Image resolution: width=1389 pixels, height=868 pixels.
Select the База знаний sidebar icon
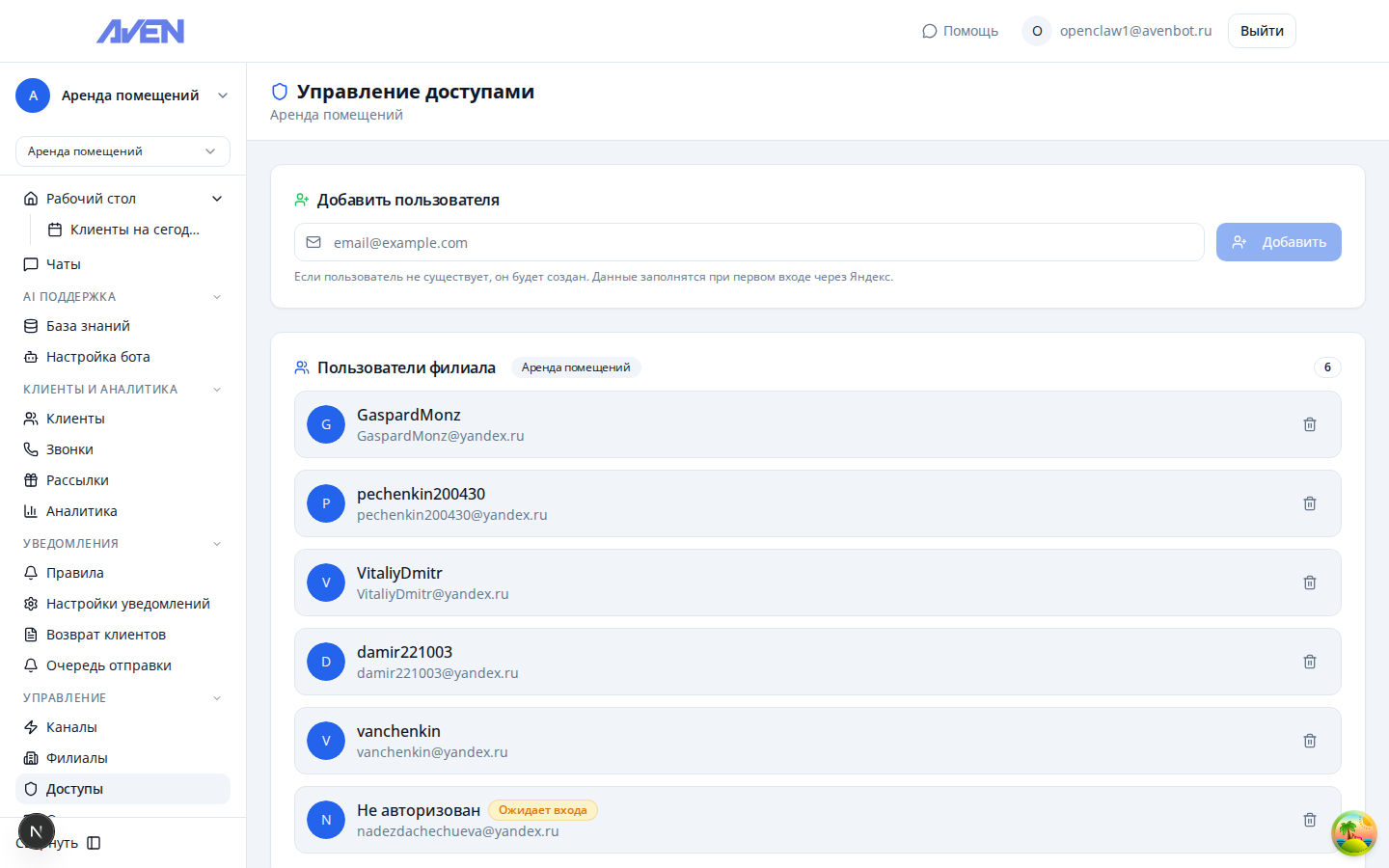[30, 326]
